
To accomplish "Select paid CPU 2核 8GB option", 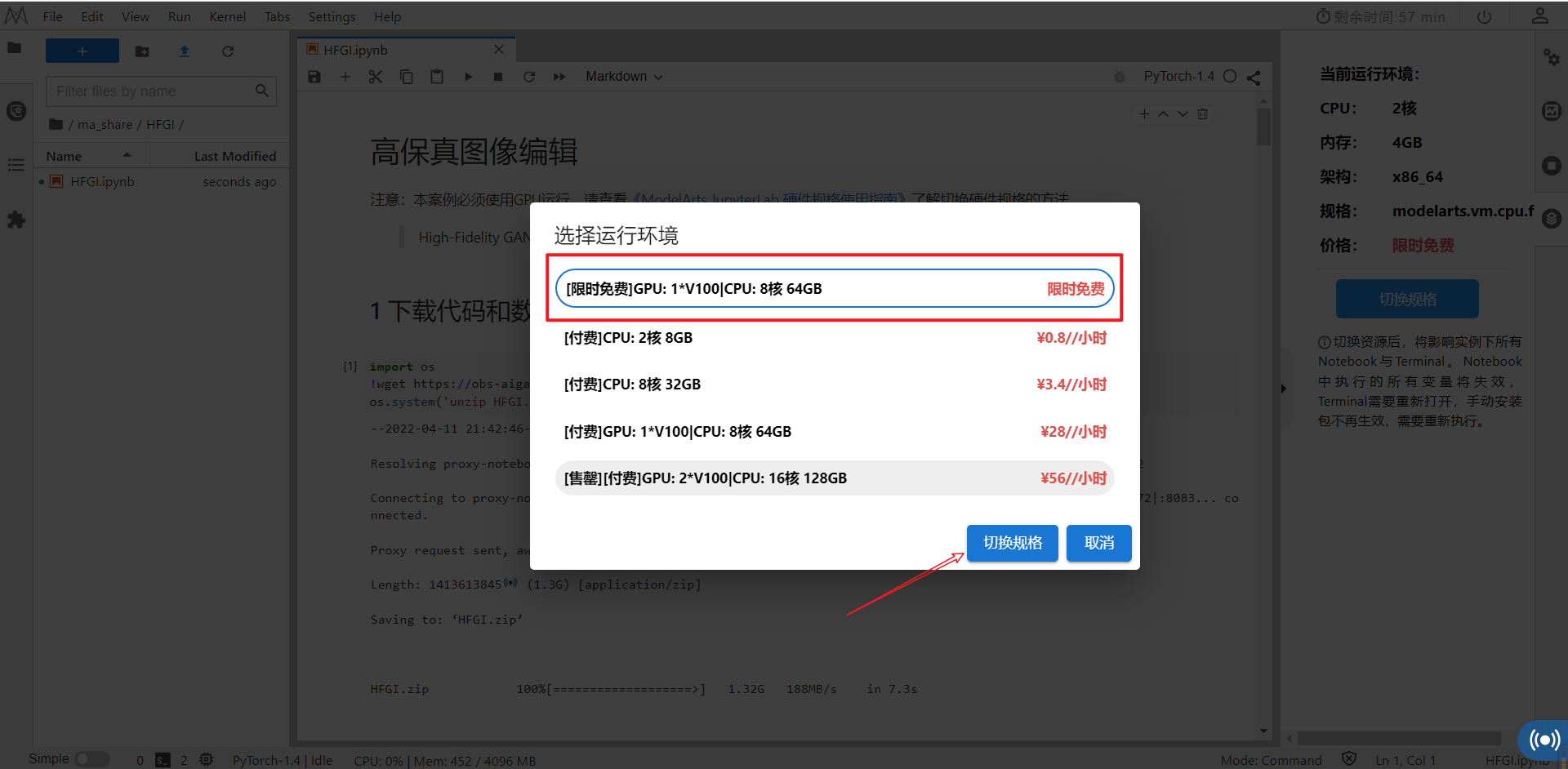I will [x=835, y=338].
